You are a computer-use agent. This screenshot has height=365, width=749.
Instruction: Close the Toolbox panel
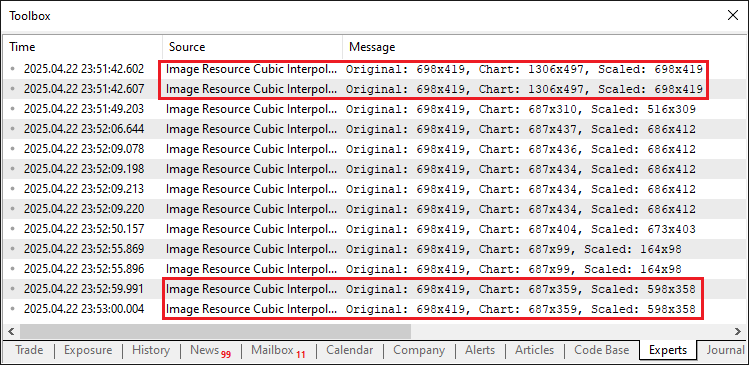[732, 15]
